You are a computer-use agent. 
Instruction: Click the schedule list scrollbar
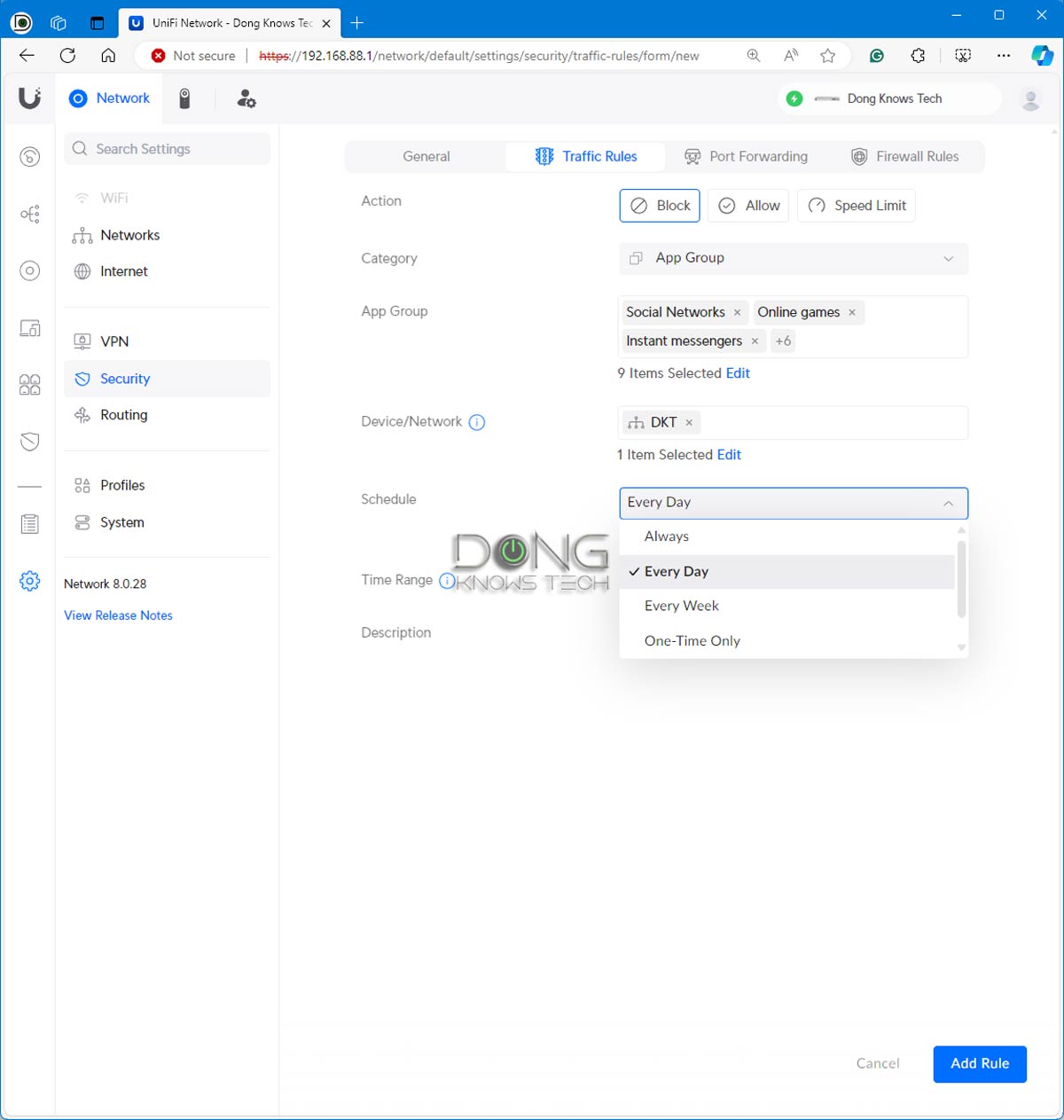[961, 579]
